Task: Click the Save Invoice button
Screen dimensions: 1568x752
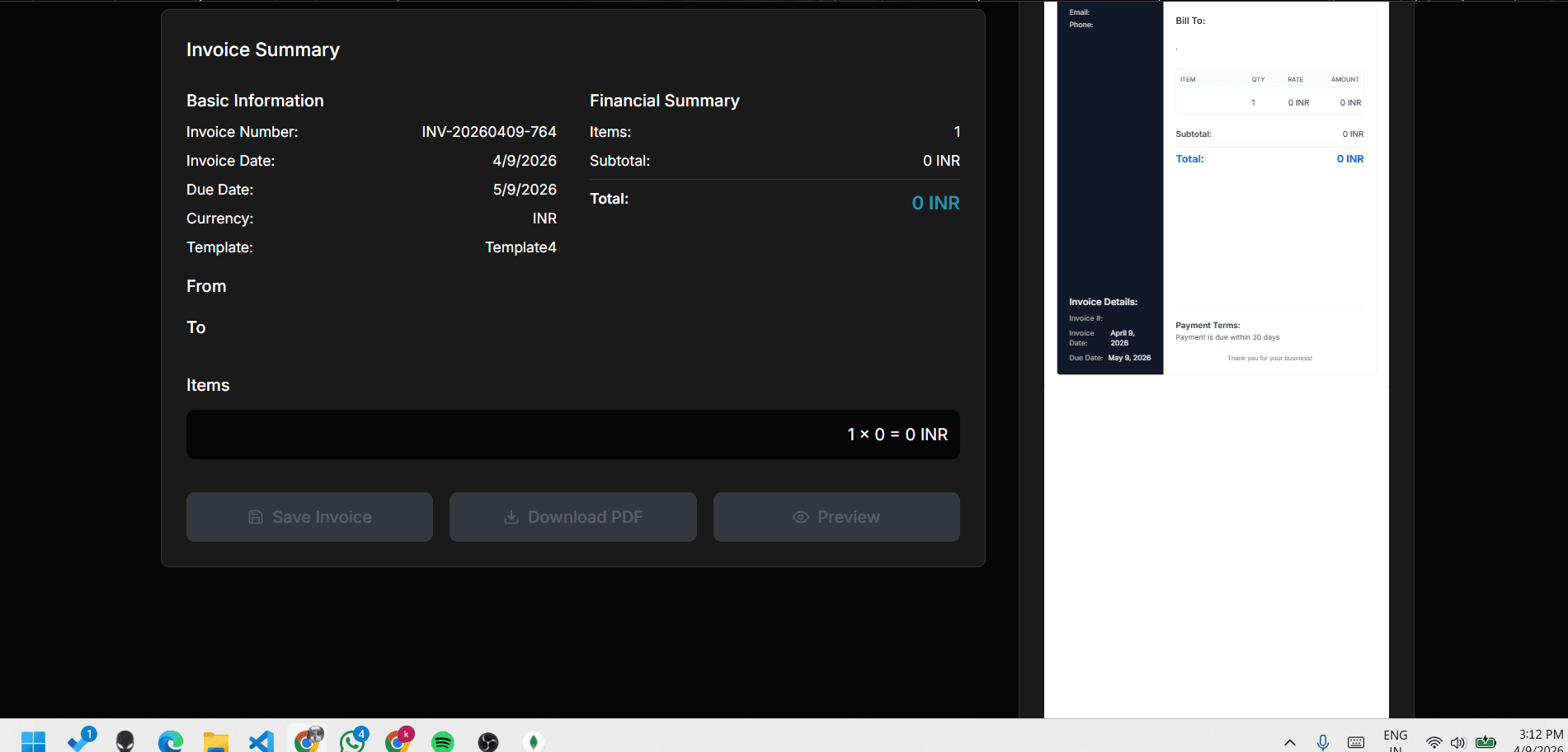Action: click(309, 517)
